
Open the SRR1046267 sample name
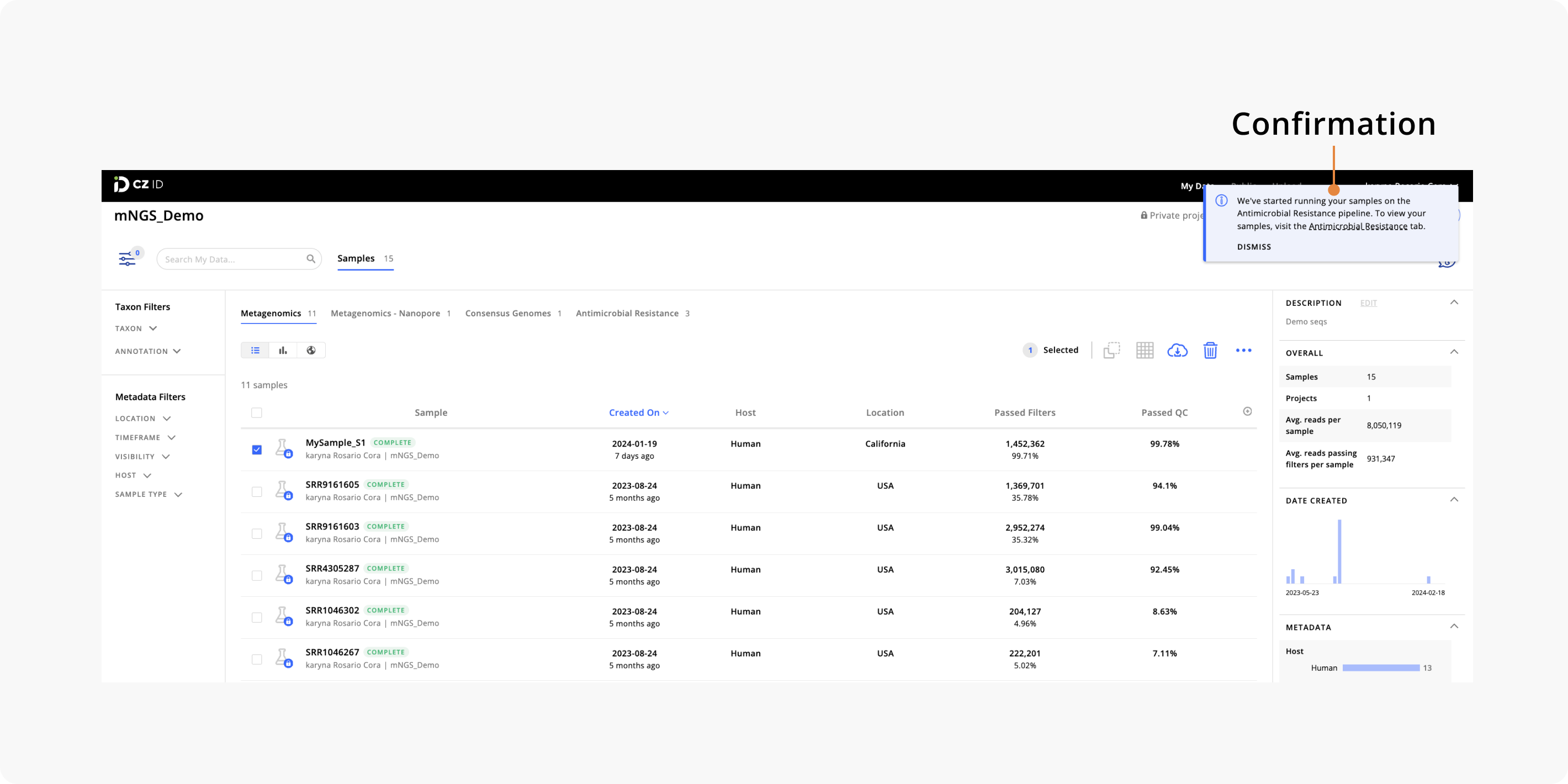[332, 652]
